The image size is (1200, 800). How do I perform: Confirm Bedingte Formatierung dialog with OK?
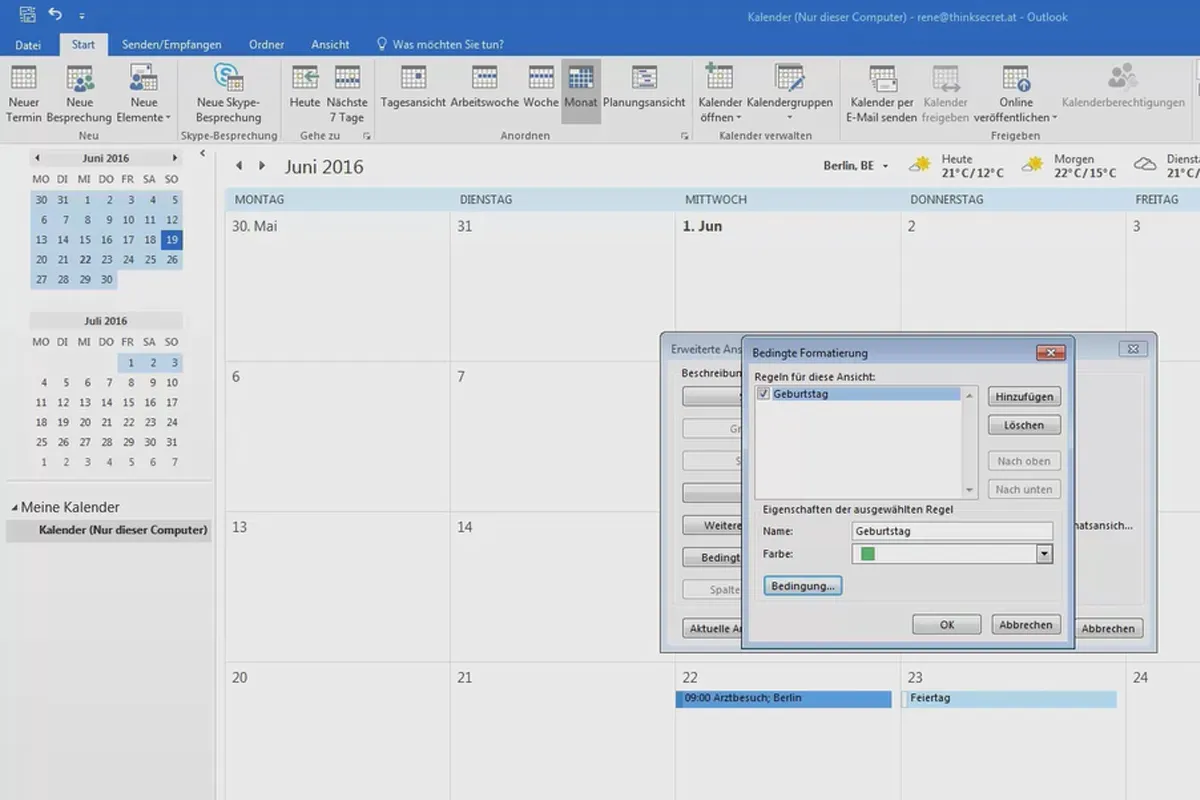click(x=947, y=625)
